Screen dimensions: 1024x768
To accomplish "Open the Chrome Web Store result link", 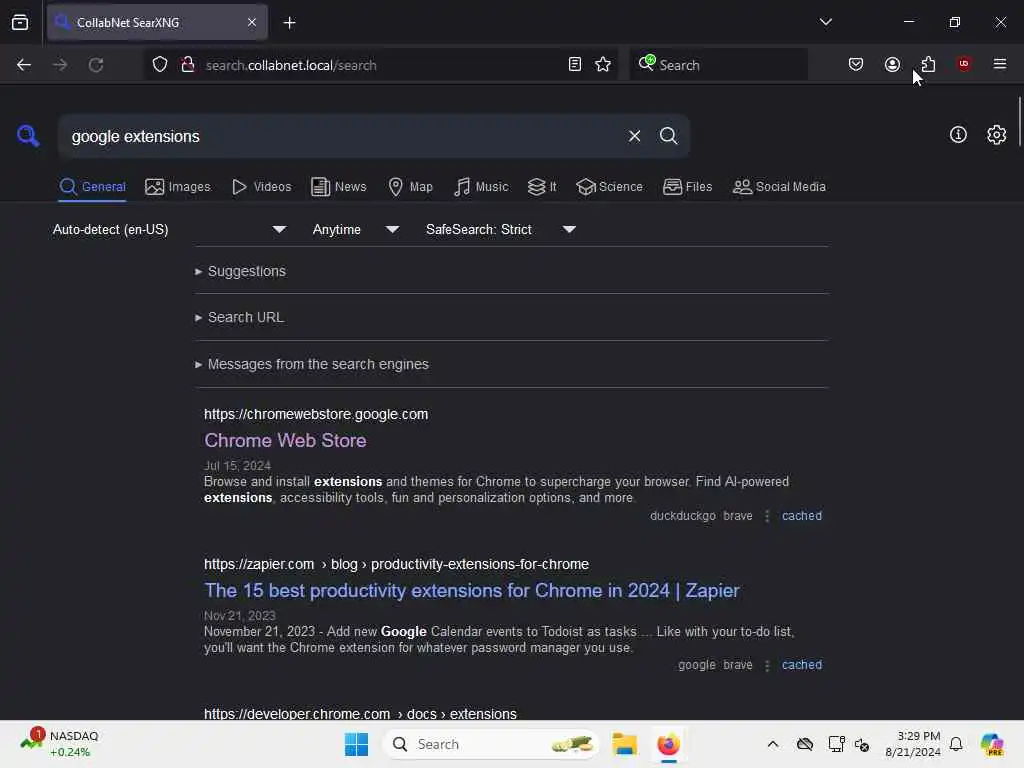I will (x=285, y=440).
